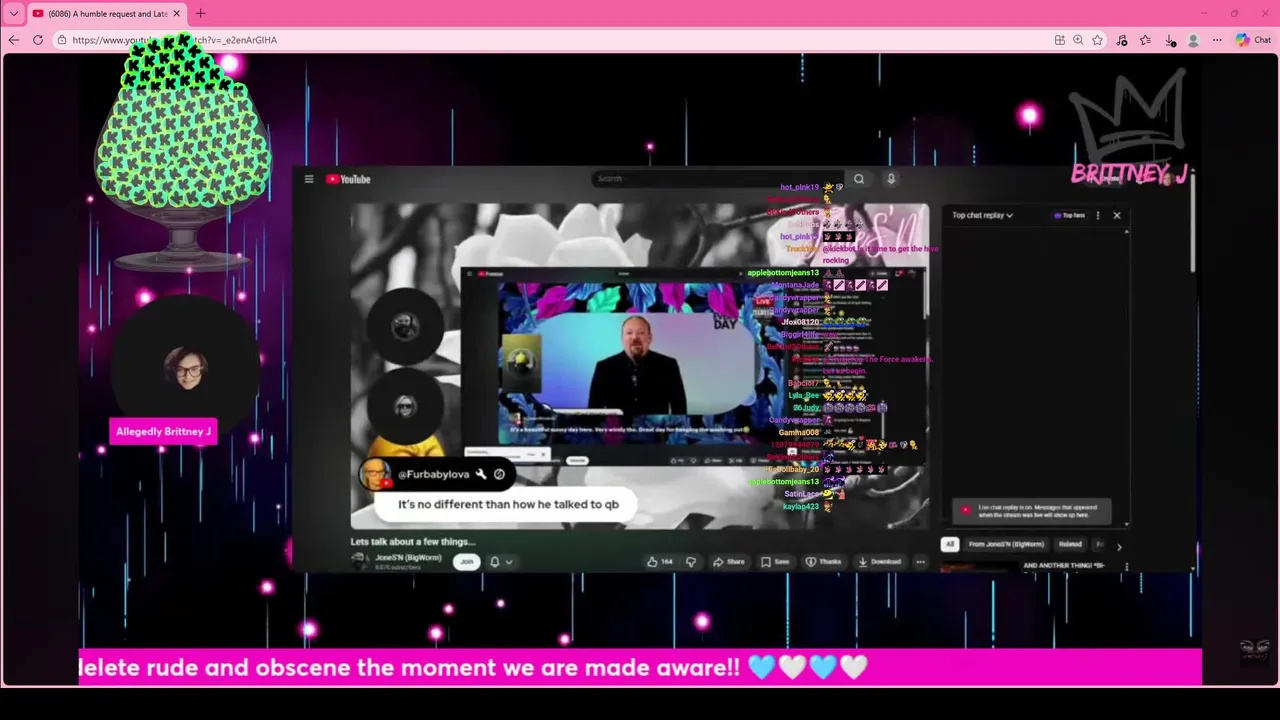The image size is (1280, 720).
Task: Click the browser address bar URL
Action: pyautogui.click(x=175, y=40)
